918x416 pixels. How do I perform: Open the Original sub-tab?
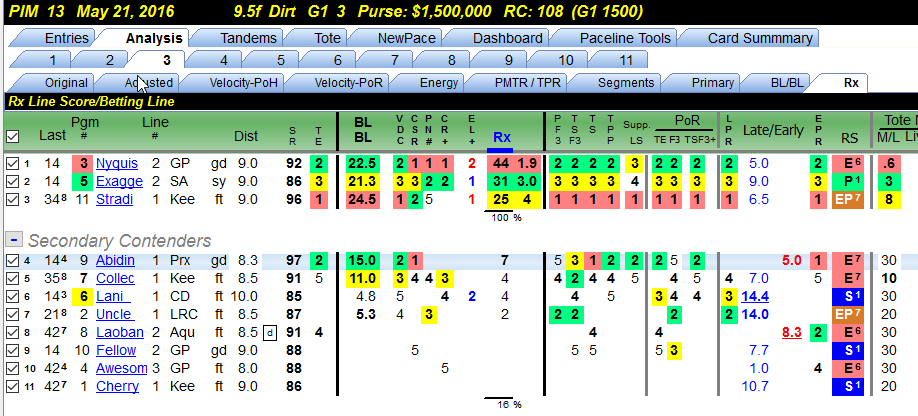(x=66, y=82)
